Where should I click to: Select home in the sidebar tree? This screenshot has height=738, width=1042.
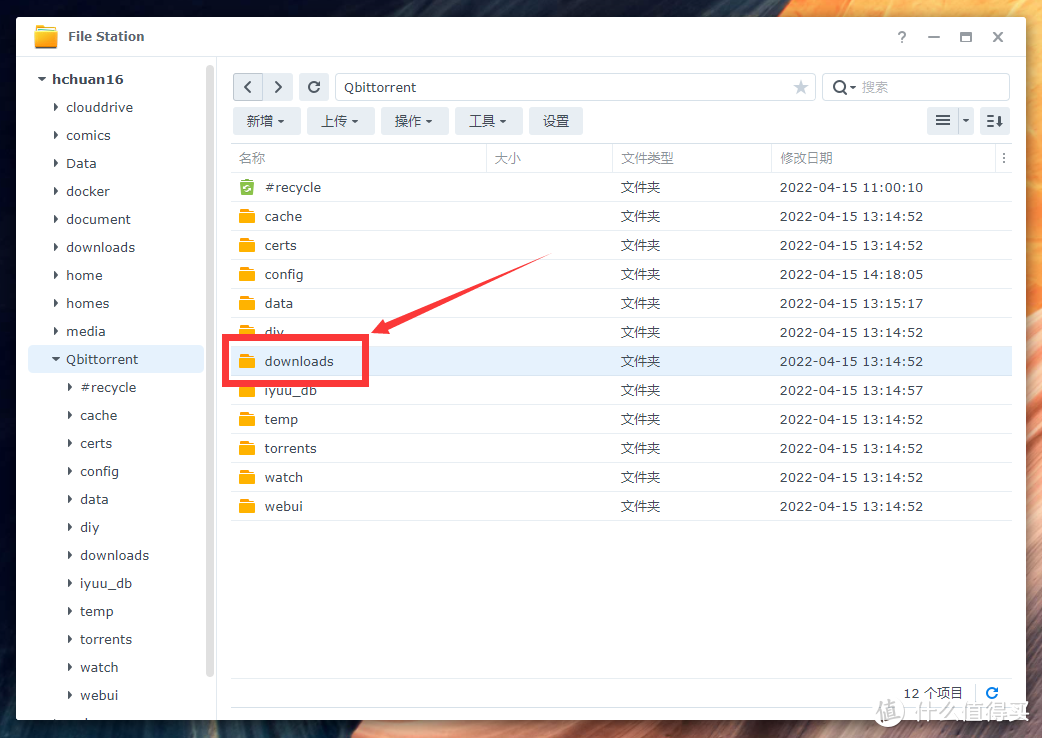(84, 275)
